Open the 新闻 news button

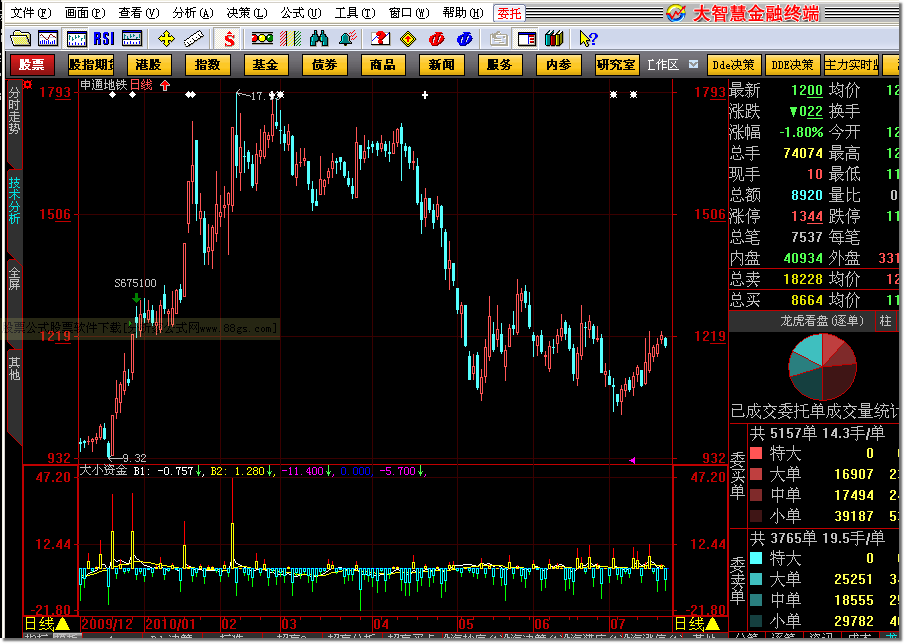click(x=441, y=65)
